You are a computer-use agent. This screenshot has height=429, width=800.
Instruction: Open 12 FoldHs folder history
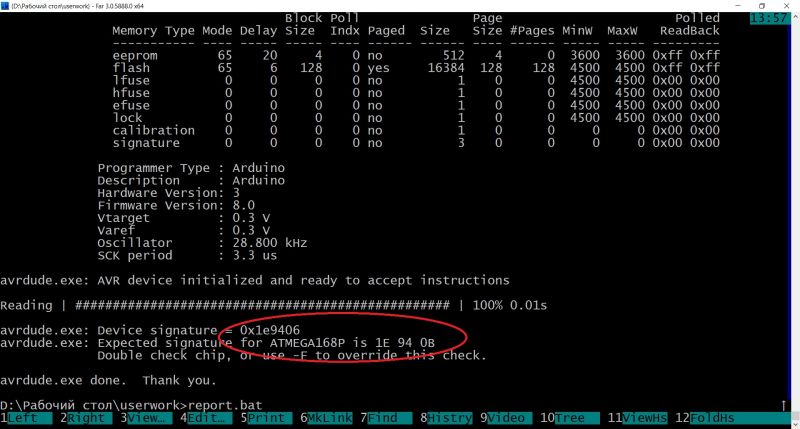coord(706,418)
